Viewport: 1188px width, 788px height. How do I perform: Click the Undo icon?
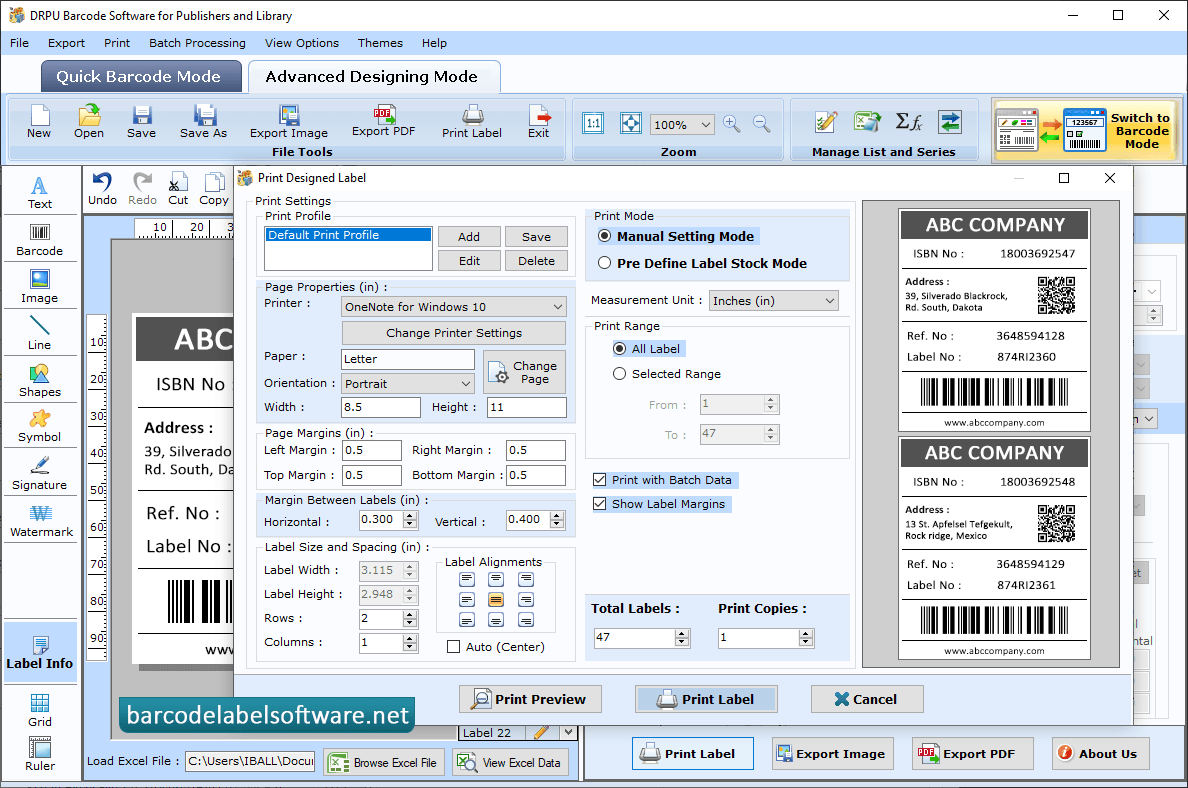pyautogui.click(x=102, y=189)
